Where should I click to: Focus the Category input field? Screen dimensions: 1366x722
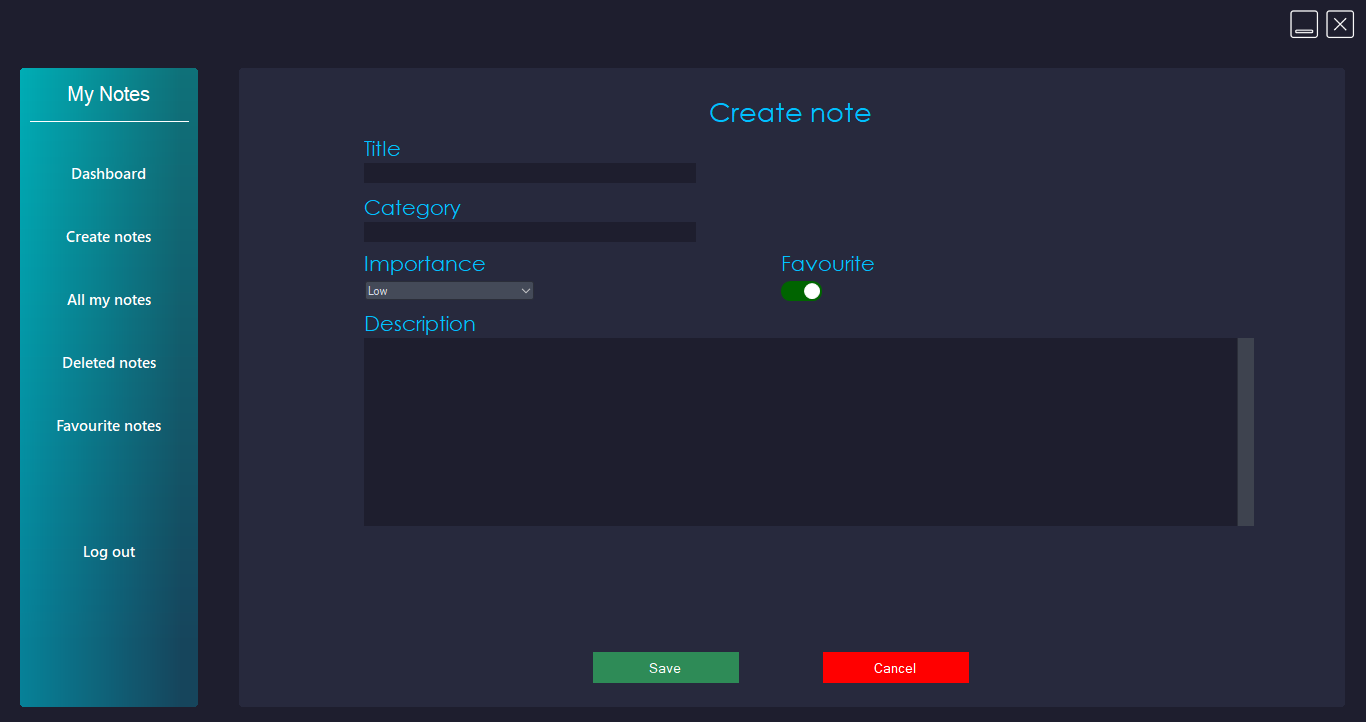point(530,232)
